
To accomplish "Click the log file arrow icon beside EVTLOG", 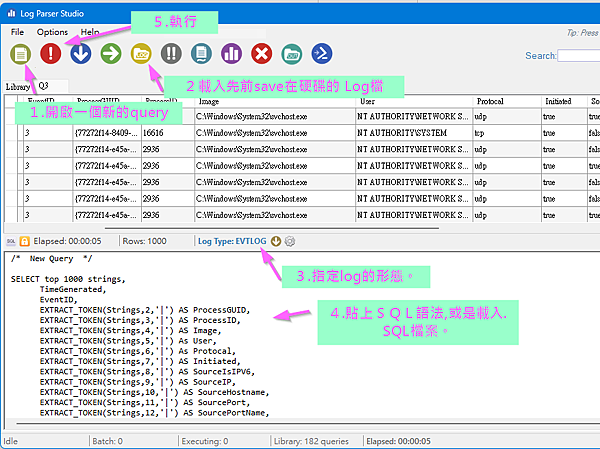I will 276,241.
